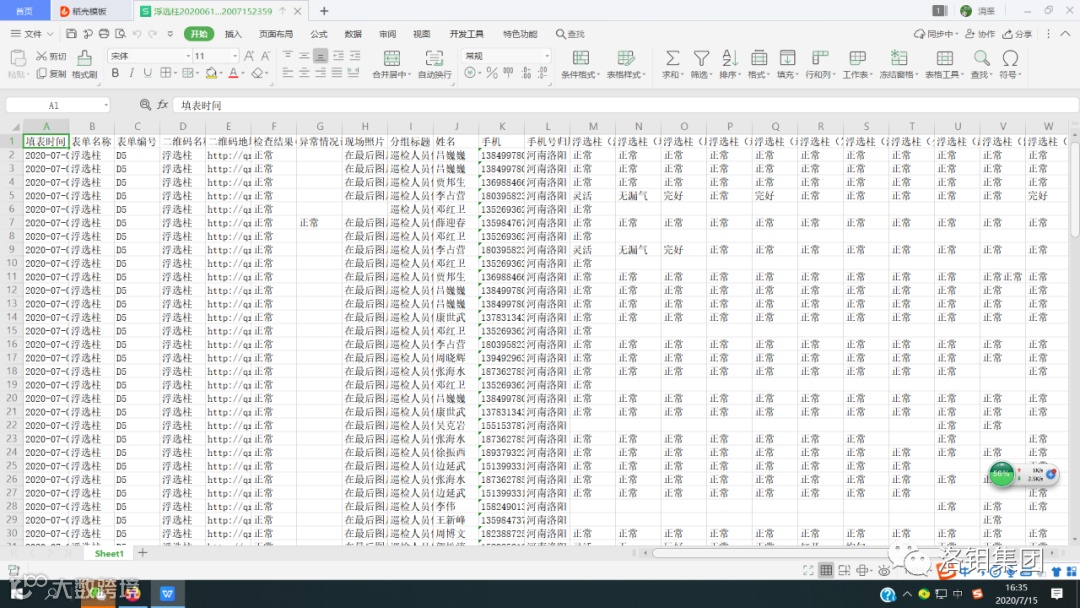This screenshot has height=608, width=1080.
Task: Click the search (查找) box in menu bar
Action: 570,34
